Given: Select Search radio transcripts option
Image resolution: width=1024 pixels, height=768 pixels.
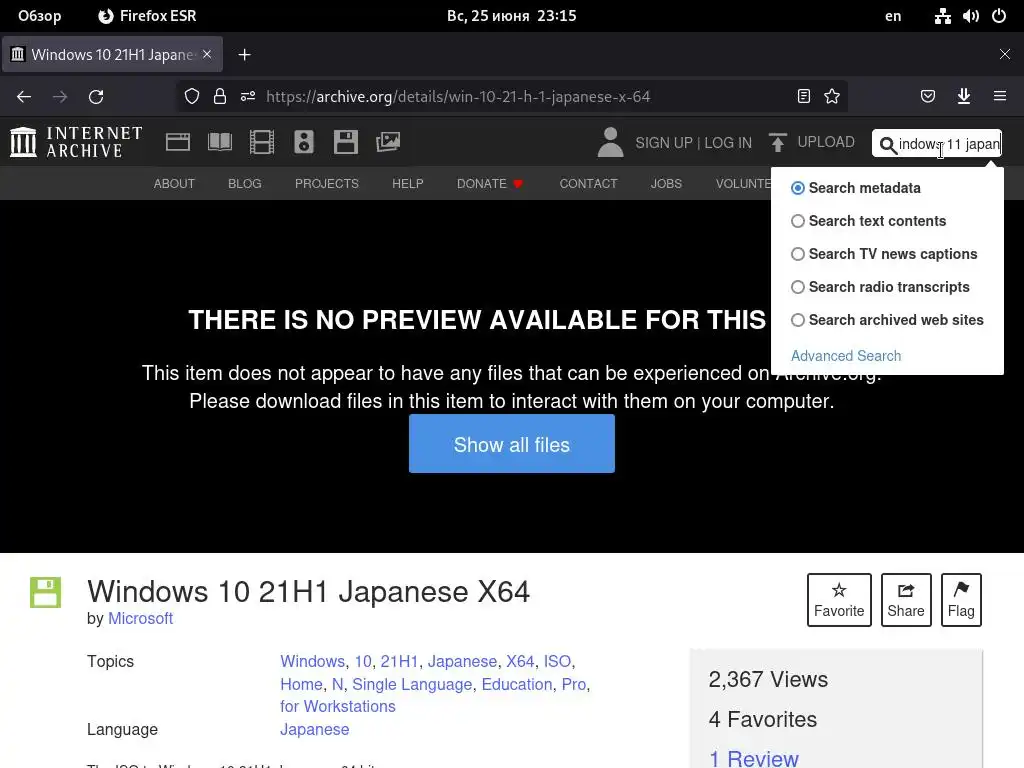Looking at the screenshot, I should (880, 287).
